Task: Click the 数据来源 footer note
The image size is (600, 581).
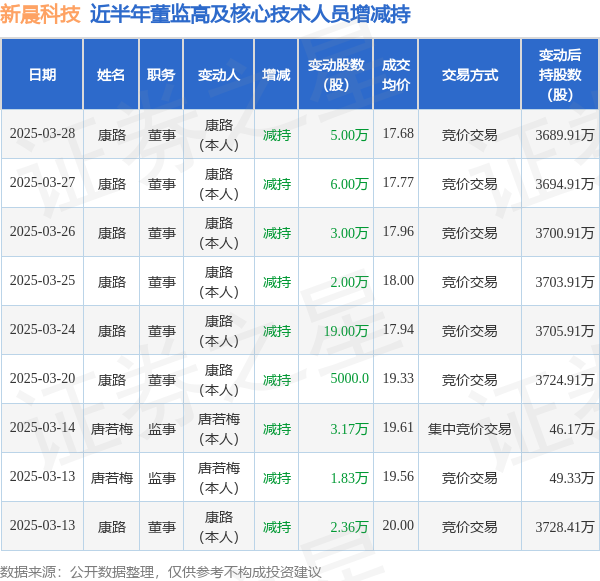Action: point(161,572)
